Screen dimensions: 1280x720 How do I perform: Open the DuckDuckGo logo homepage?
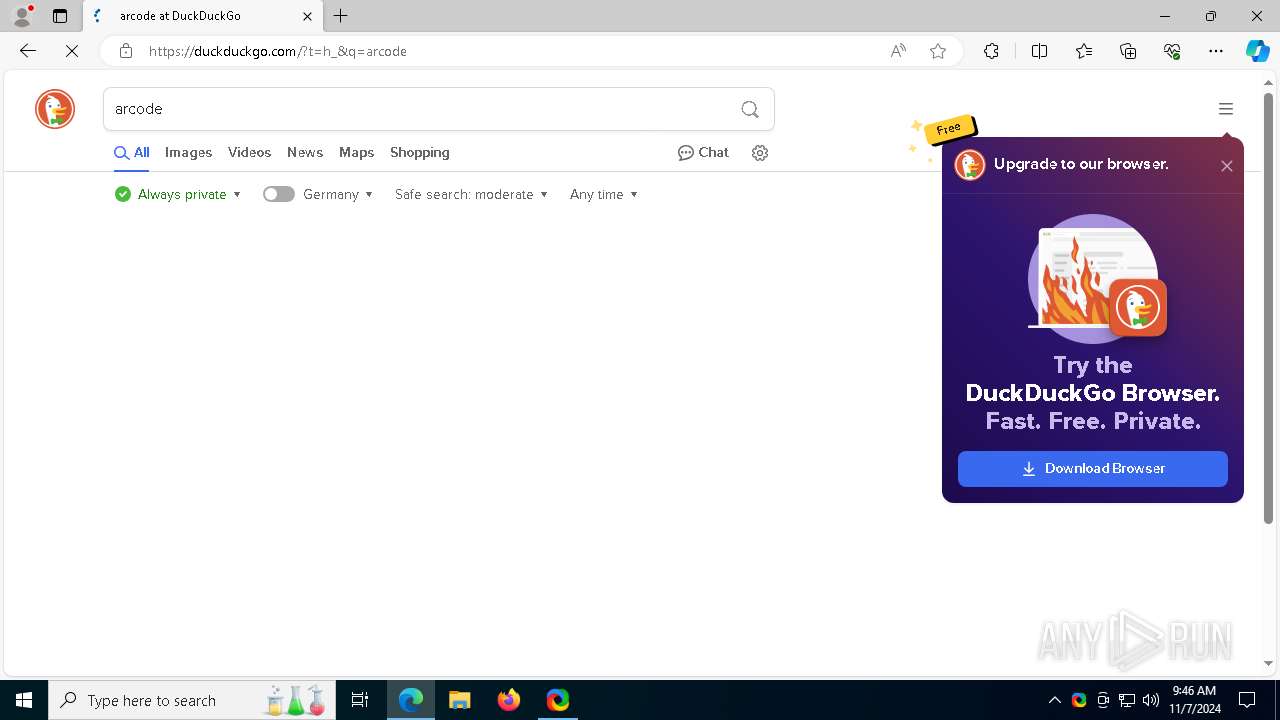point(55,109)
